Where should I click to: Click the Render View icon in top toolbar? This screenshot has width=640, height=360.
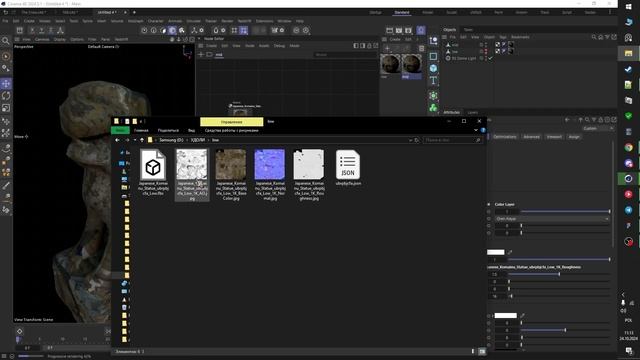point(389,30)
